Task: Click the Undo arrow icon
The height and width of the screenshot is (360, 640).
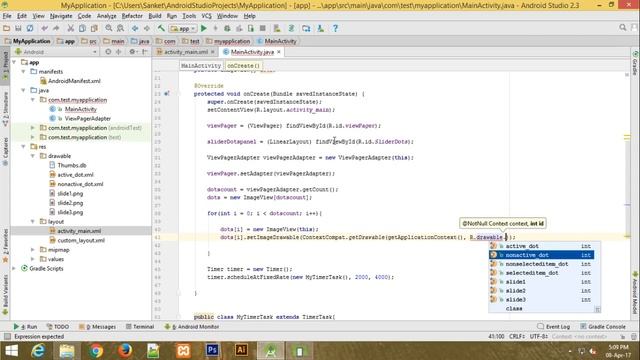Action: (x=44, y=28)
